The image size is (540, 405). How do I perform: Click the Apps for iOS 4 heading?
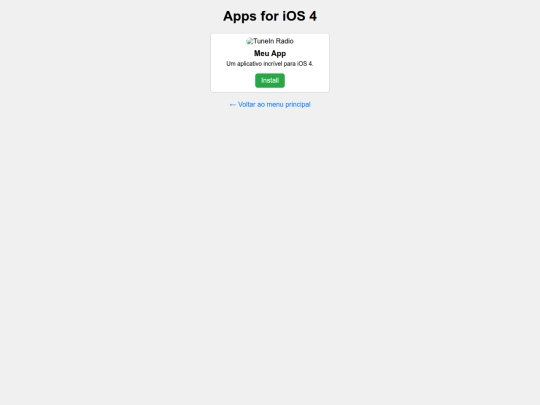[x=270, y=16]
